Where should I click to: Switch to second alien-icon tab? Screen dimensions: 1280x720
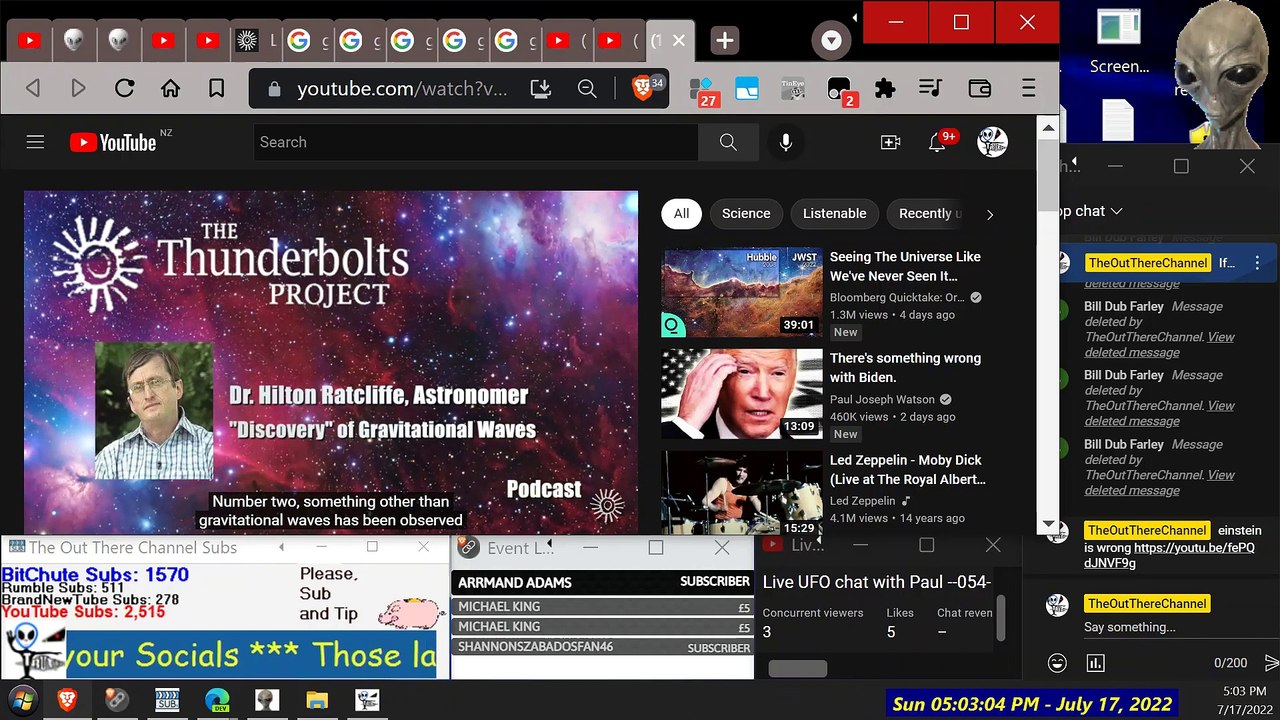119,41
